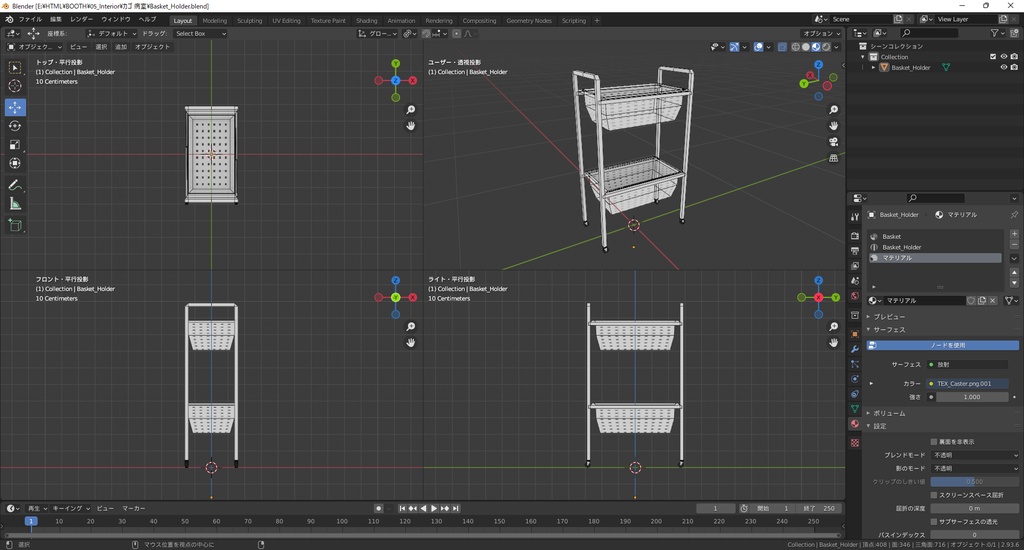Open the ブレンドモード dropdown
This screenshot has width=1024, height=550.
tap(974, 455)
